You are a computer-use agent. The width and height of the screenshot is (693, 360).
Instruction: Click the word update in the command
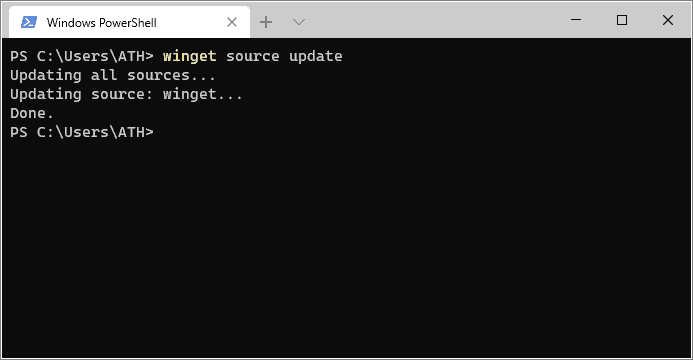point(316,57)
